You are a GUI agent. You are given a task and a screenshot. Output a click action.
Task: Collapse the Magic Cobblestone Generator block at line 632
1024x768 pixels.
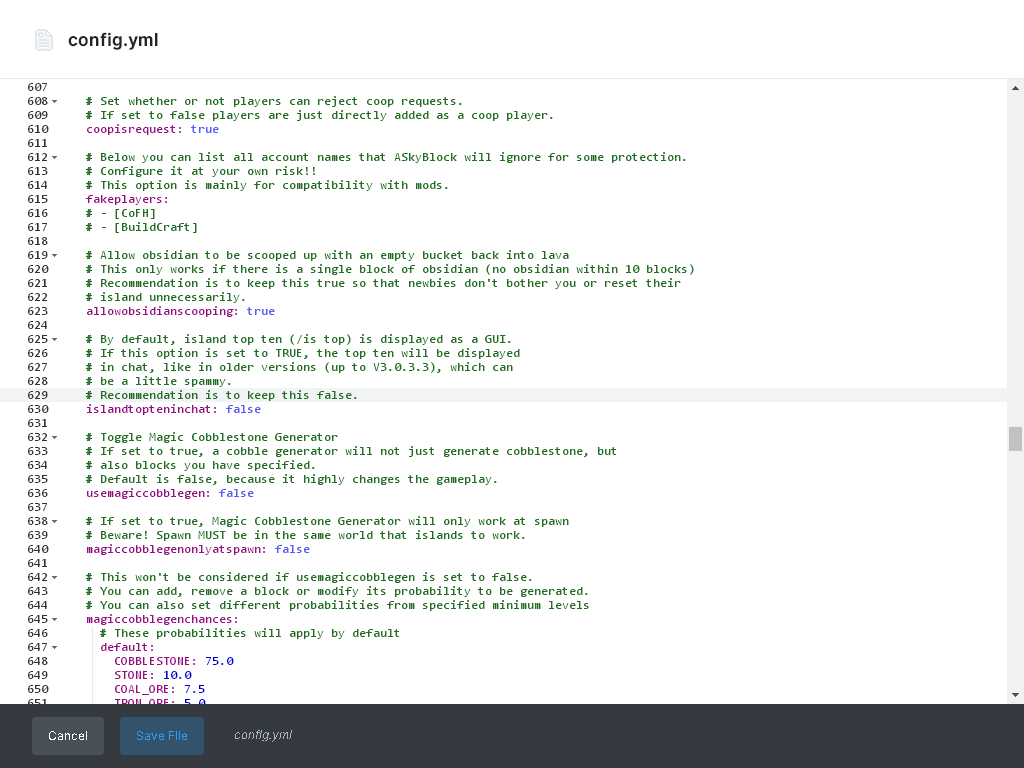tap(55, 438)
